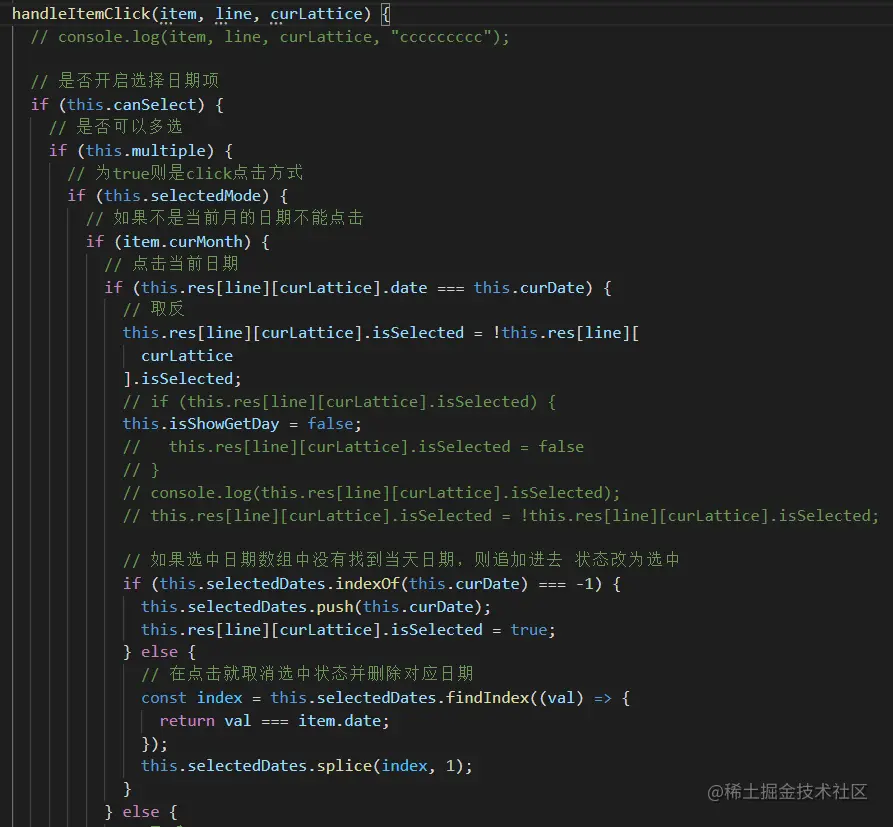Place cursor on the "ccccccccc" string
This screenshot has width=893, height=827.
tap(441, 37)
